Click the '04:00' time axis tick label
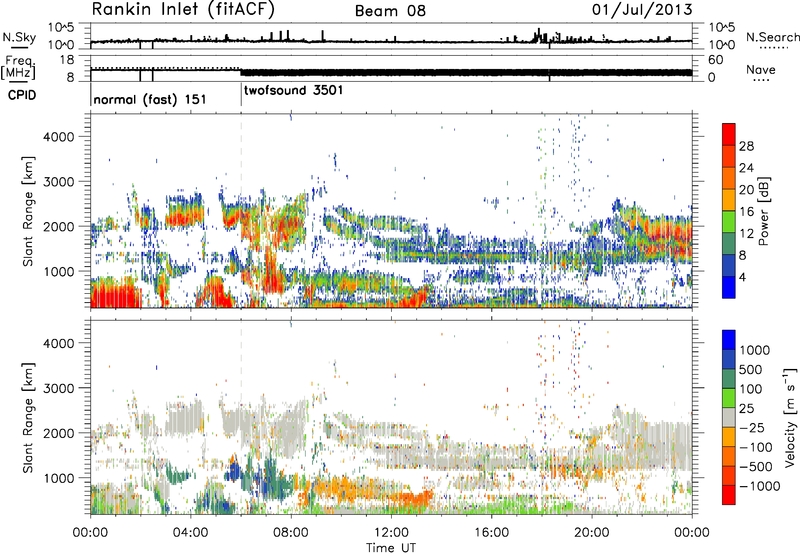Image resolution: width=800 pixels, height=554 pixels. [191, 533]
